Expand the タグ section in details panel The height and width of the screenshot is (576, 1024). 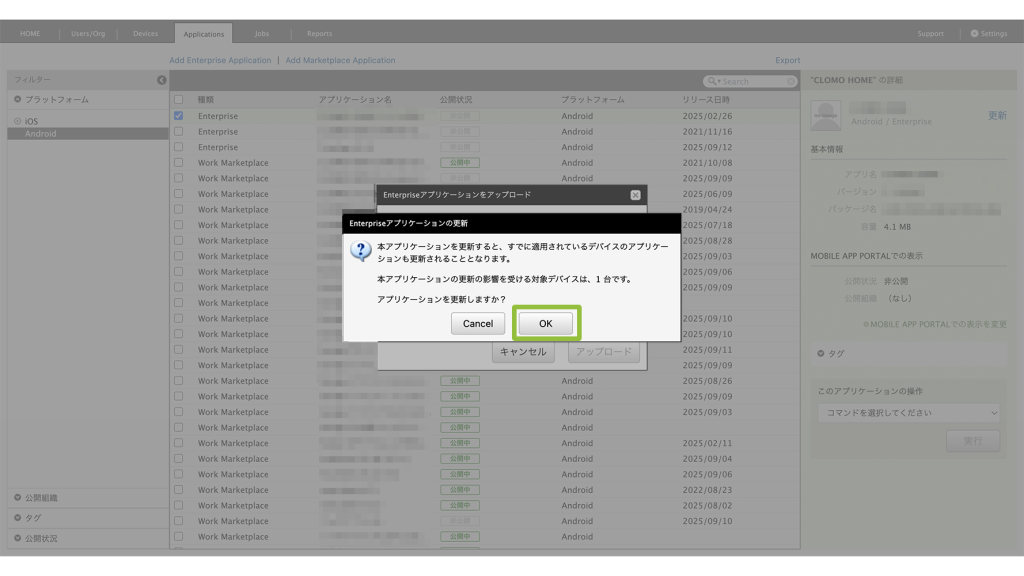click(x=821, y=353)
